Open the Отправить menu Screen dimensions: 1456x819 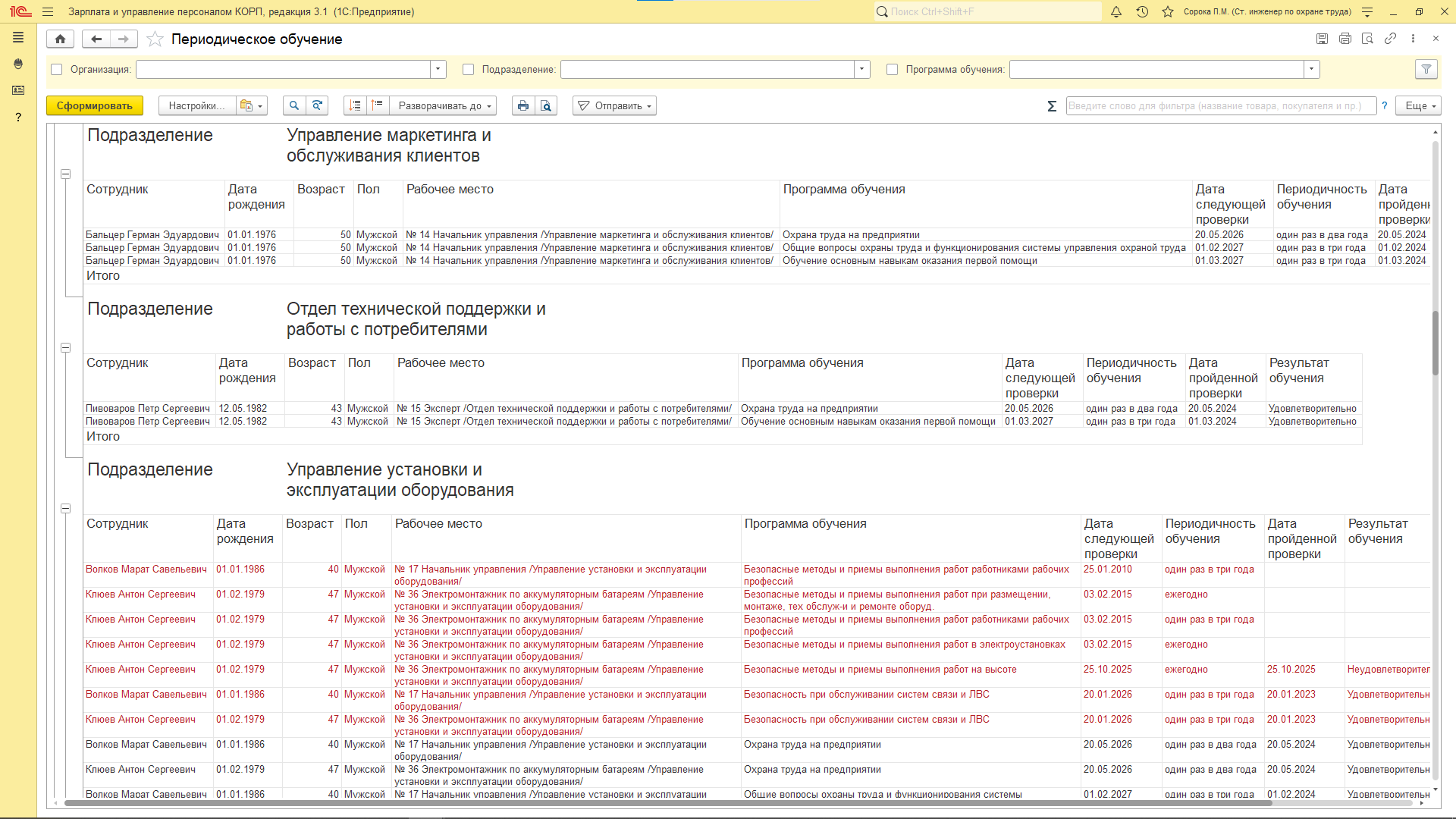click(615, 106)
